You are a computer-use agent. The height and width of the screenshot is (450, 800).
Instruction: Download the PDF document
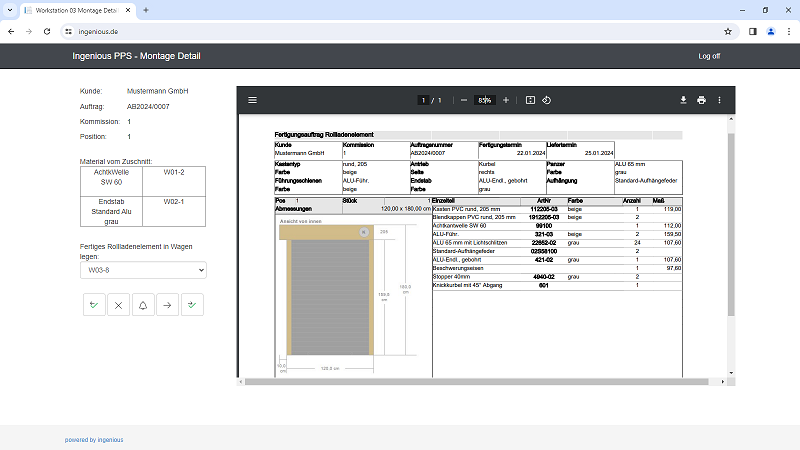click(x=683, y=100)
